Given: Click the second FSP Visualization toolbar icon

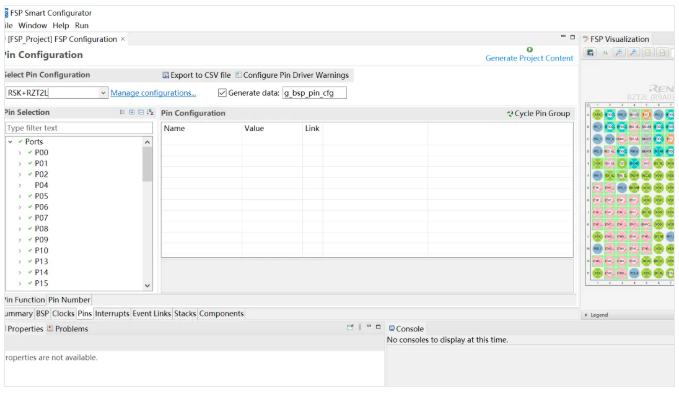Looking at the screenshot, I should (605, 53).
